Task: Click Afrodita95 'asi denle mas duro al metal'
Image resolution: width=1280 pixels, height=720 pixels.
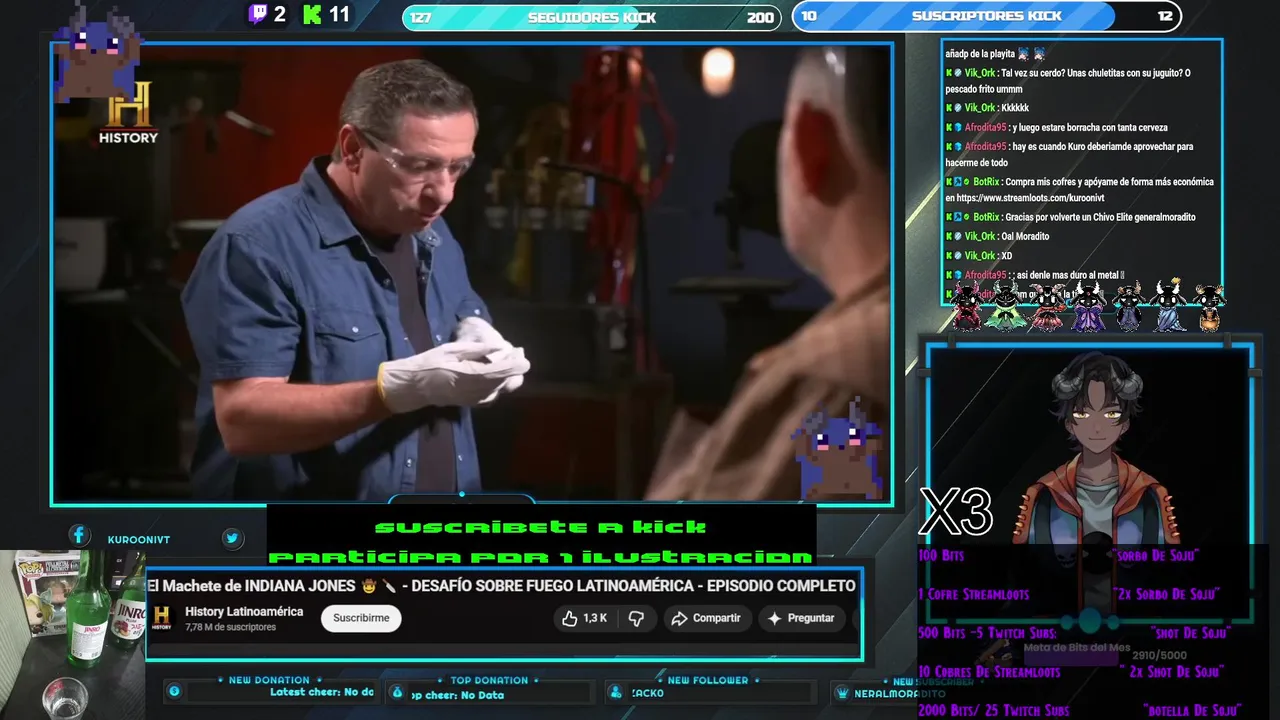Action: click(x=1035, y=275)
